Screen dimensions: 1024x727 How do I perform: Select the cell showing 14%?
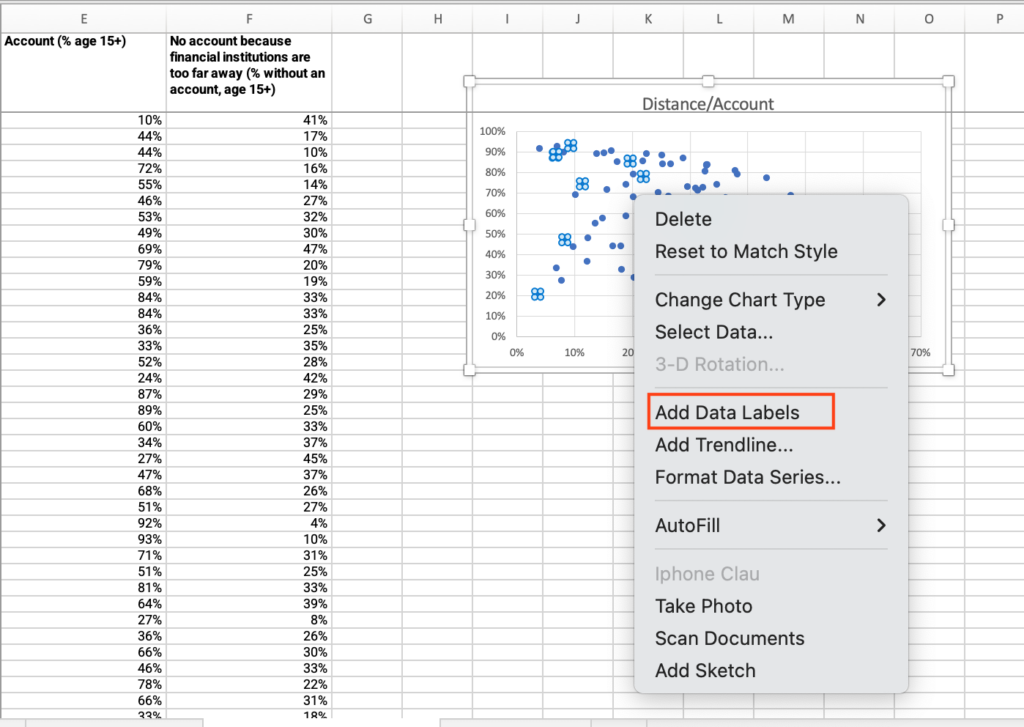249,185
